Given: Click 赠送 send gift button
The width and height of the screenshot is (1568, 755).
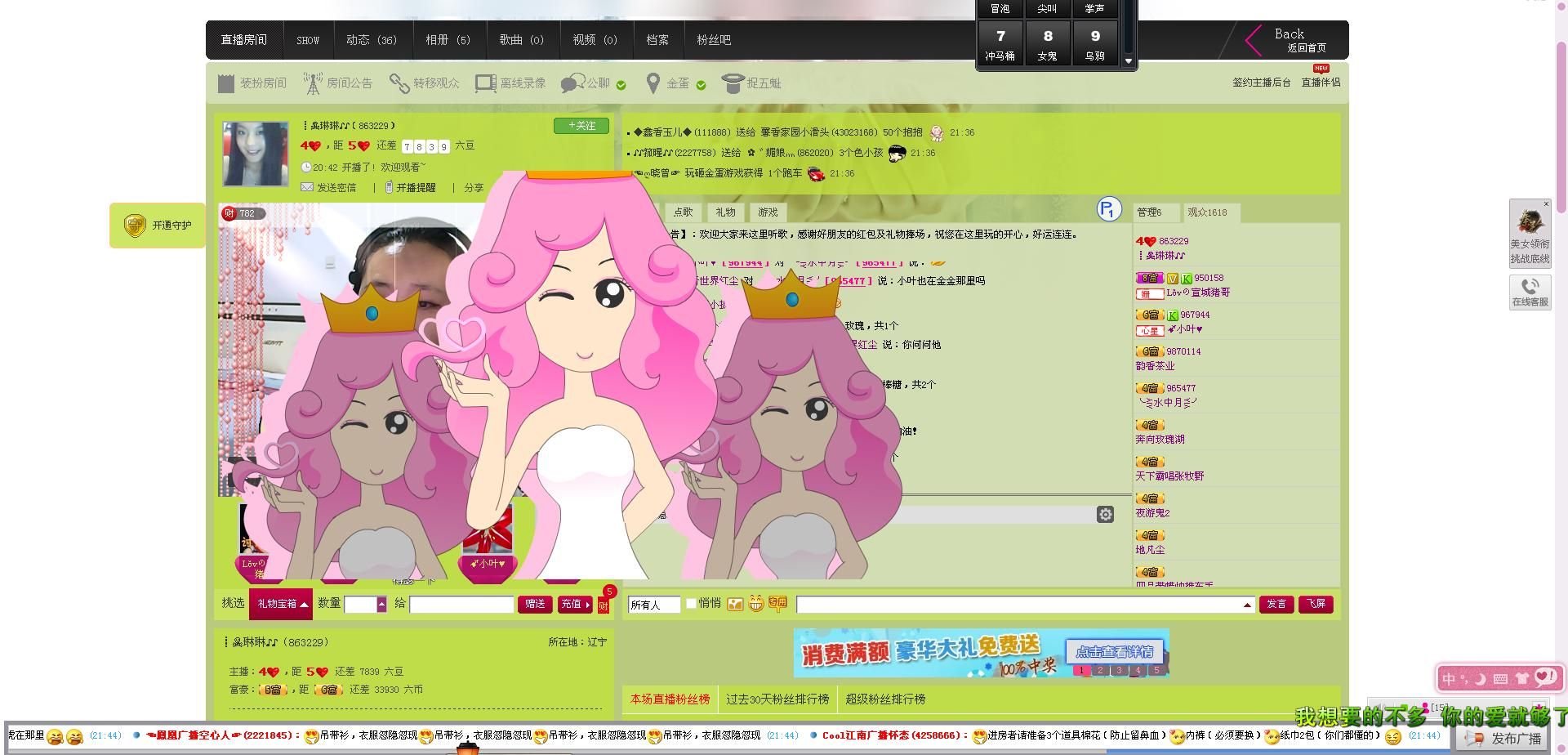Looking at the screenshot, I should 535,604.
